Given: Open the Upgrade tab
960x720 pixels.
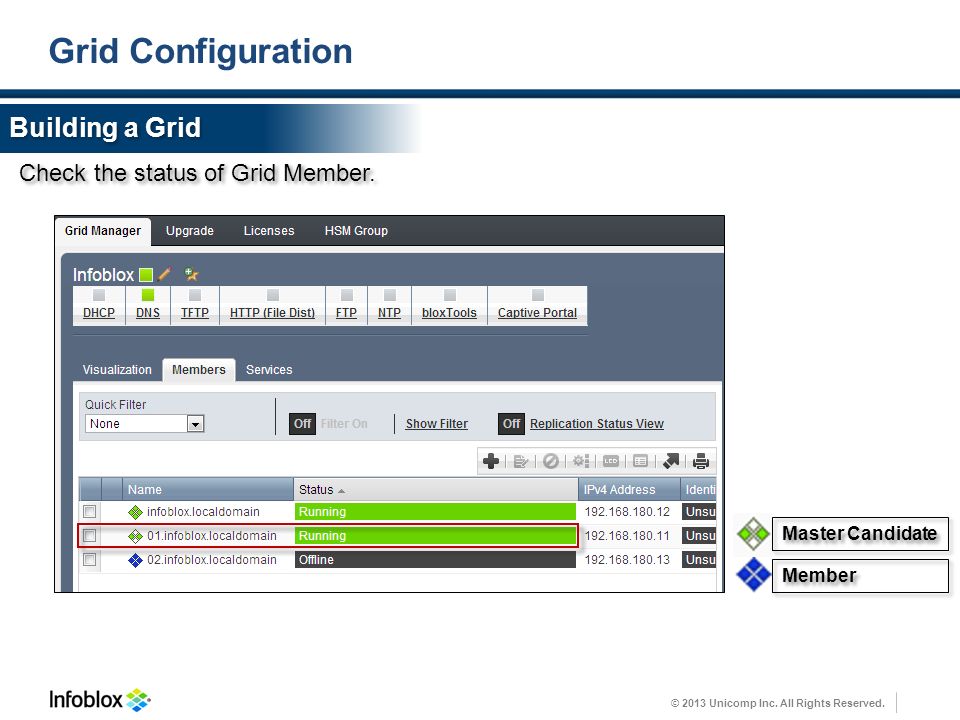Looking at the screenshot, I should coord(190,231).
